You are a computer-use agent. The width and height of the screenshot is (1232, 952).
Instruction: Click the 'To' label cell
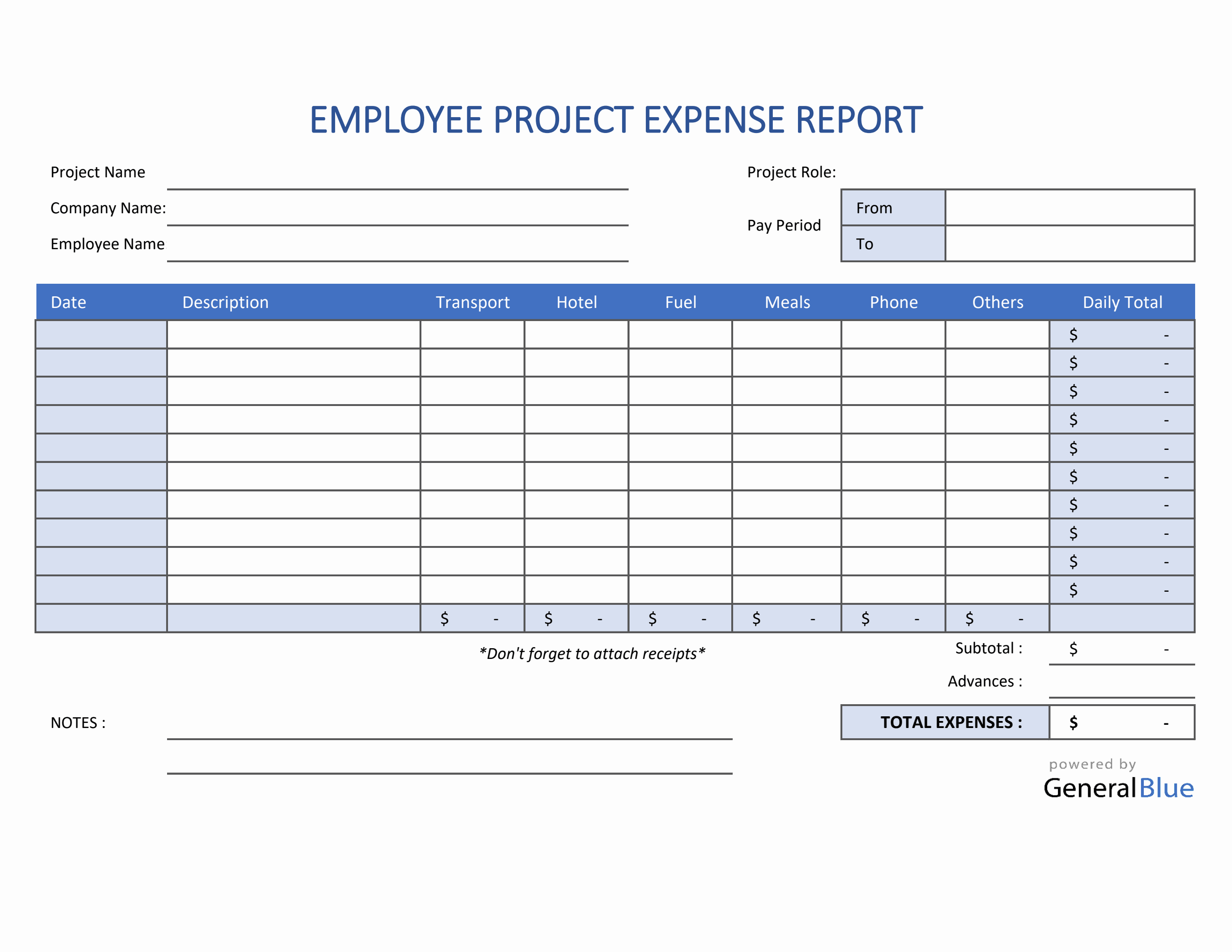pos(894,244)
